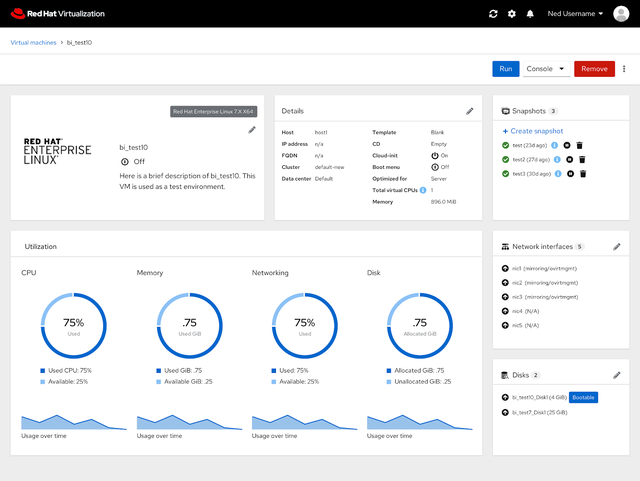Click the Networking Used: 75% legend swatch
Viewport: 640px width, 481px height.
[x=273, y=371]
